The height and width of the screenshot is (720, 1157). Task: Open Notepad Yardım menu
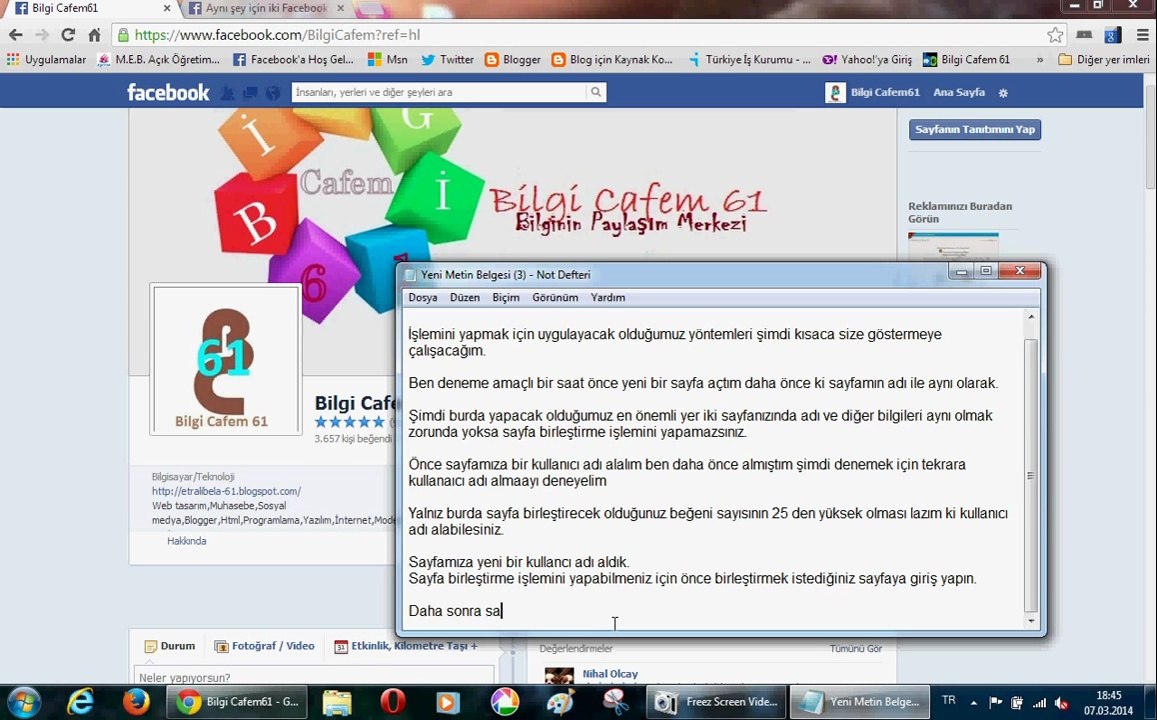point(608,297)
